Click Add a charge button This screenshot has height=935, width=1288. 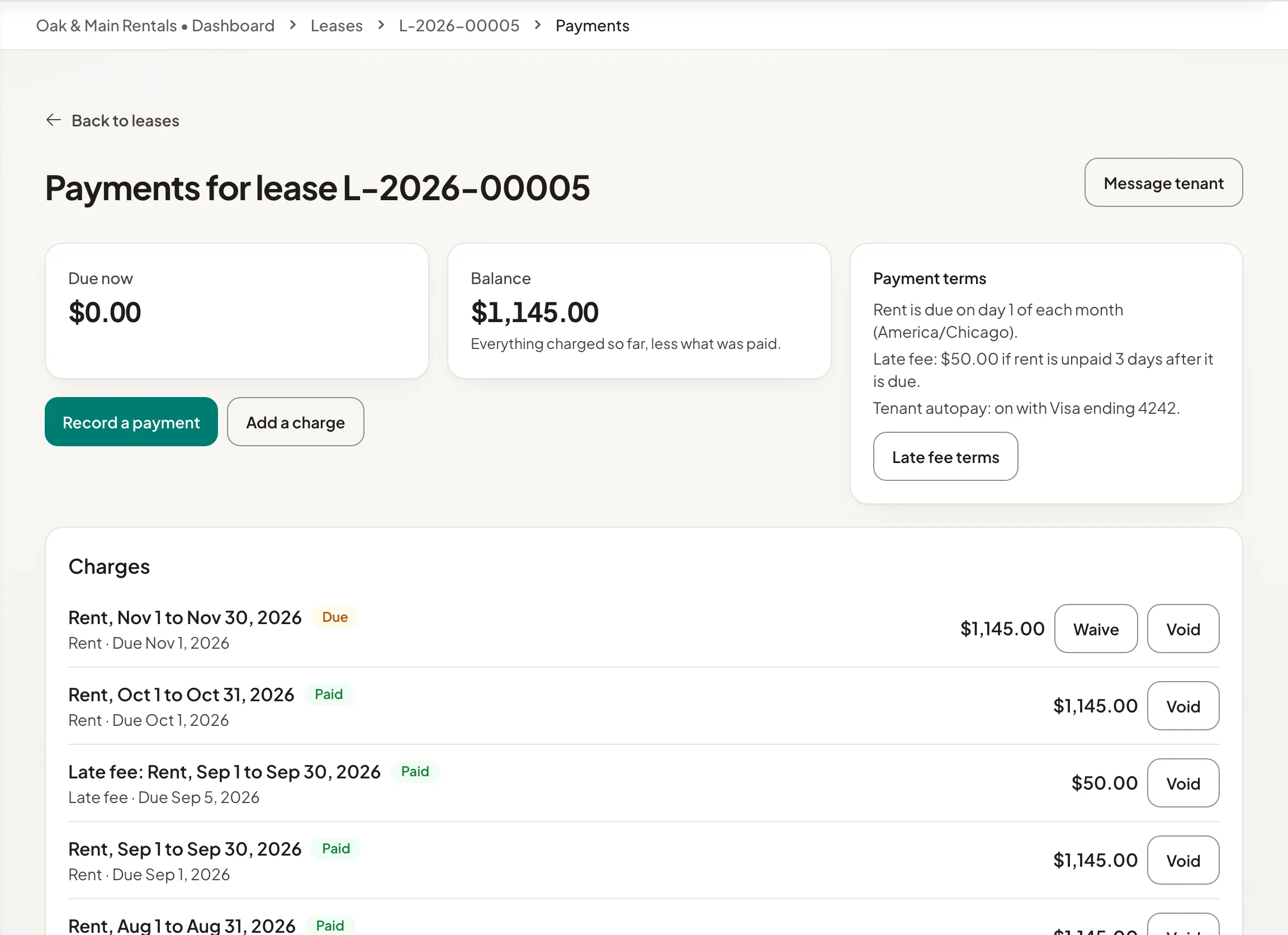(295, 422)
